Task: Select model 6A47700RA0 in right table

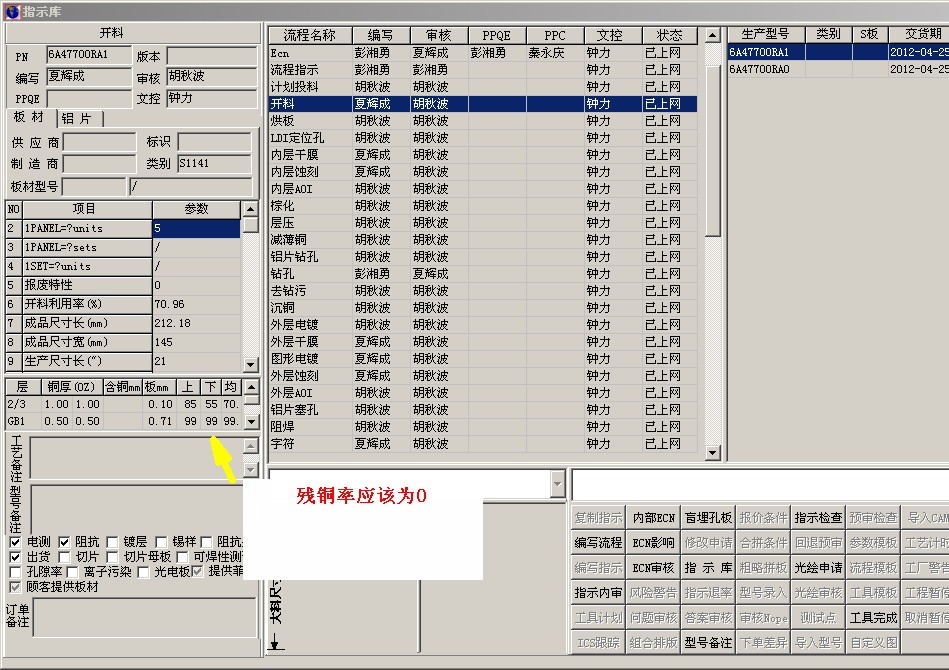Action: click(x=838, y=69)
